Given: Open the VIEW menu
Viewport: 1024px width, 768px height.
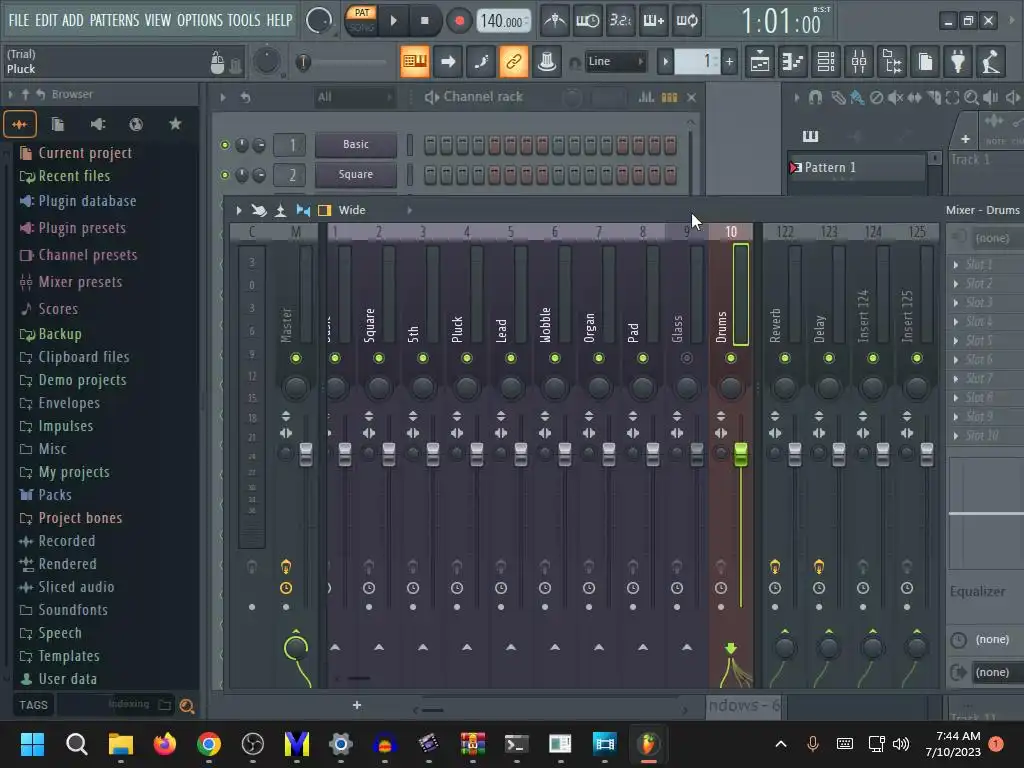Looking at the screenshot, I should click(x=157, y=20).
